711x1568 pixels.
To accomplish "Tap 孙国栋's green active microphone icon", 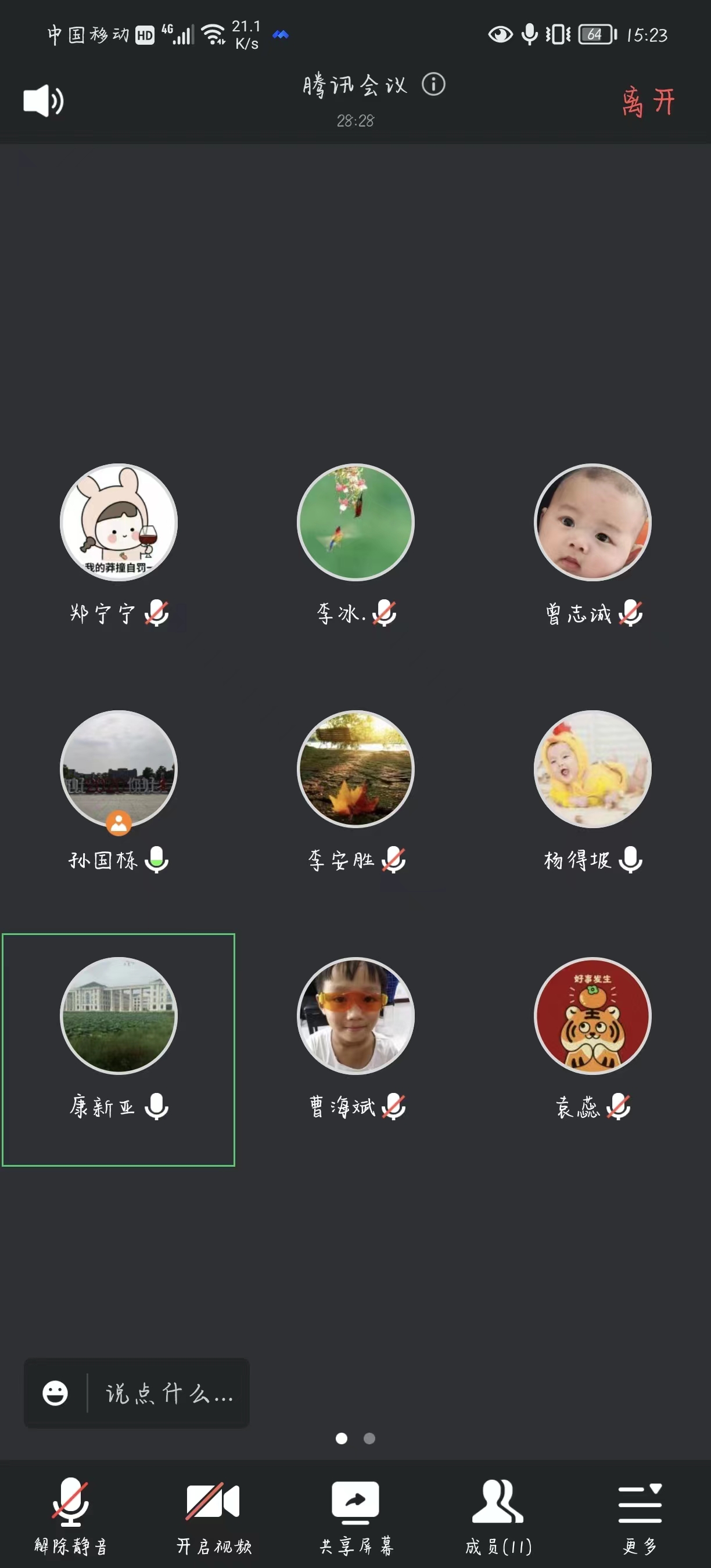I will point(157,859).
